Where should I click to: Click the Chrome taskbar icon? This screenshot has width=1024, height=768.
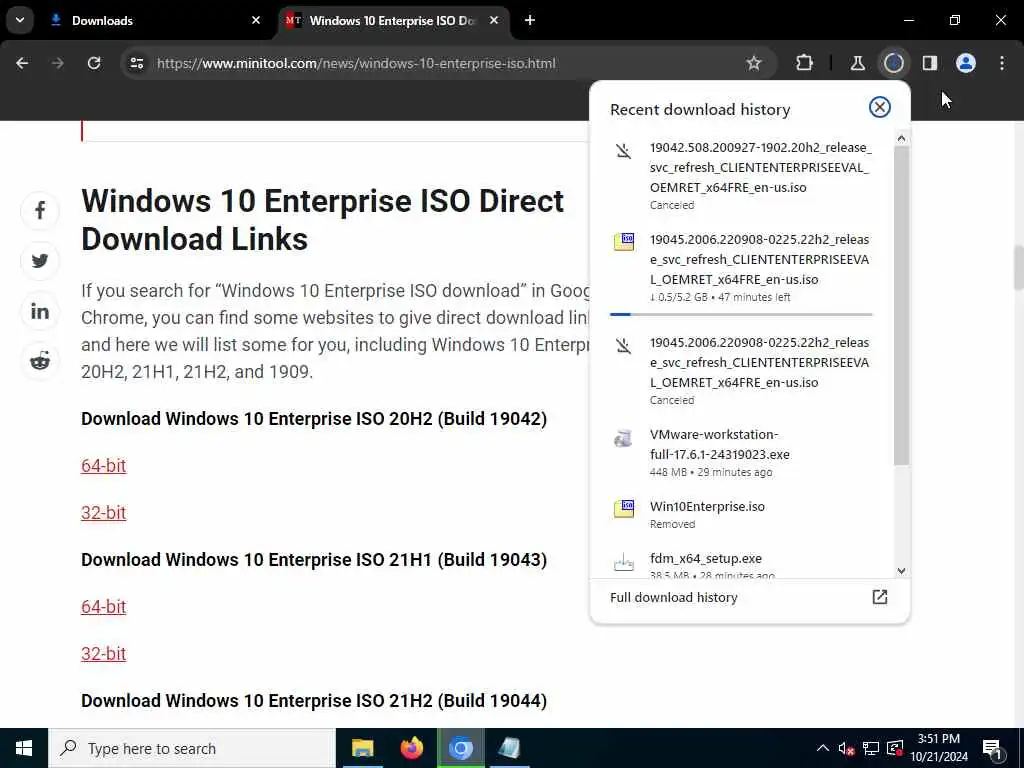tap(460, 748)
